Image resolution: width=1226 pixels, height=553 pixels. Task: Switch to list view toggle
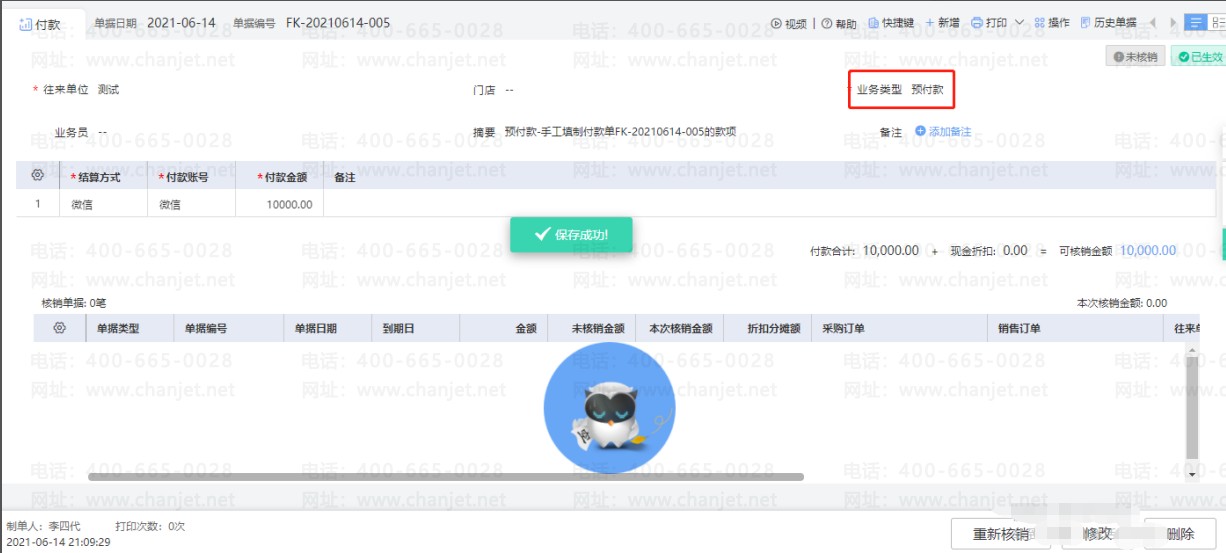(1194, 22)
